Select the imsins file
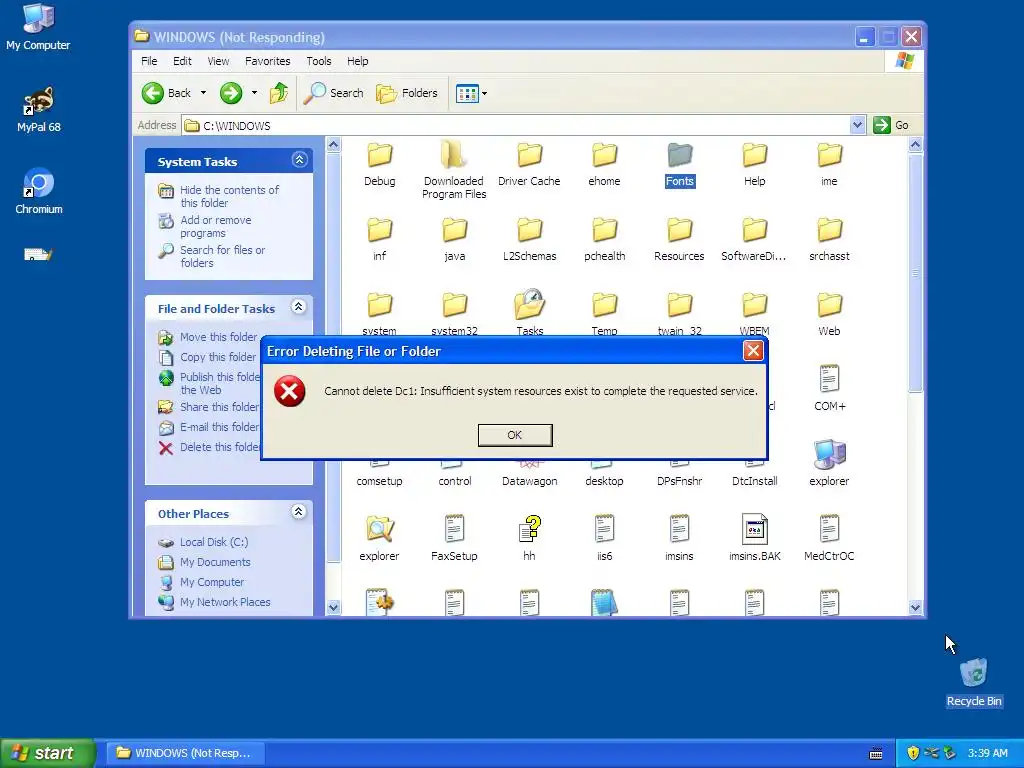Viewport: 1024px width, 768px height. (x=679, y=538)
